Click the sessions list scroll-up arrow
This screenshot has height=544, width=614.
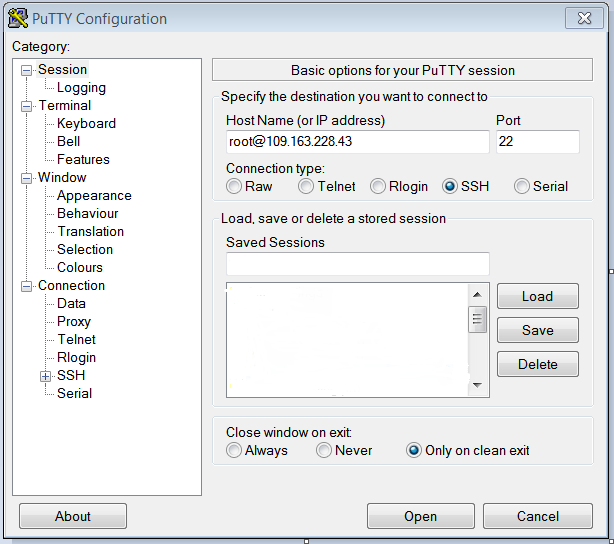point(477,295)
